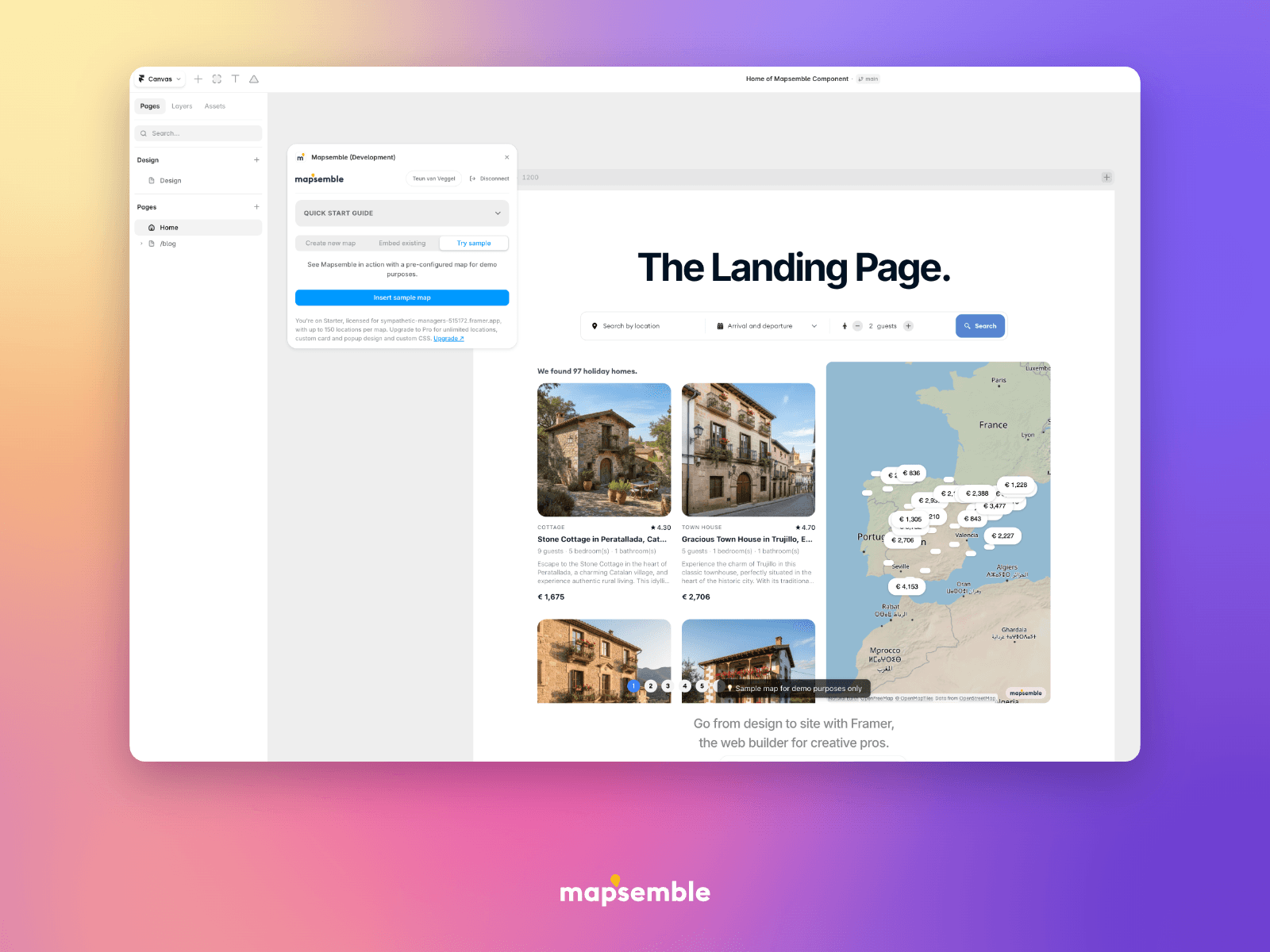This screenshot has width=1270, height=952.
Task: Click the Stone Cottage € 1,675 price
Action: [551, 597]
